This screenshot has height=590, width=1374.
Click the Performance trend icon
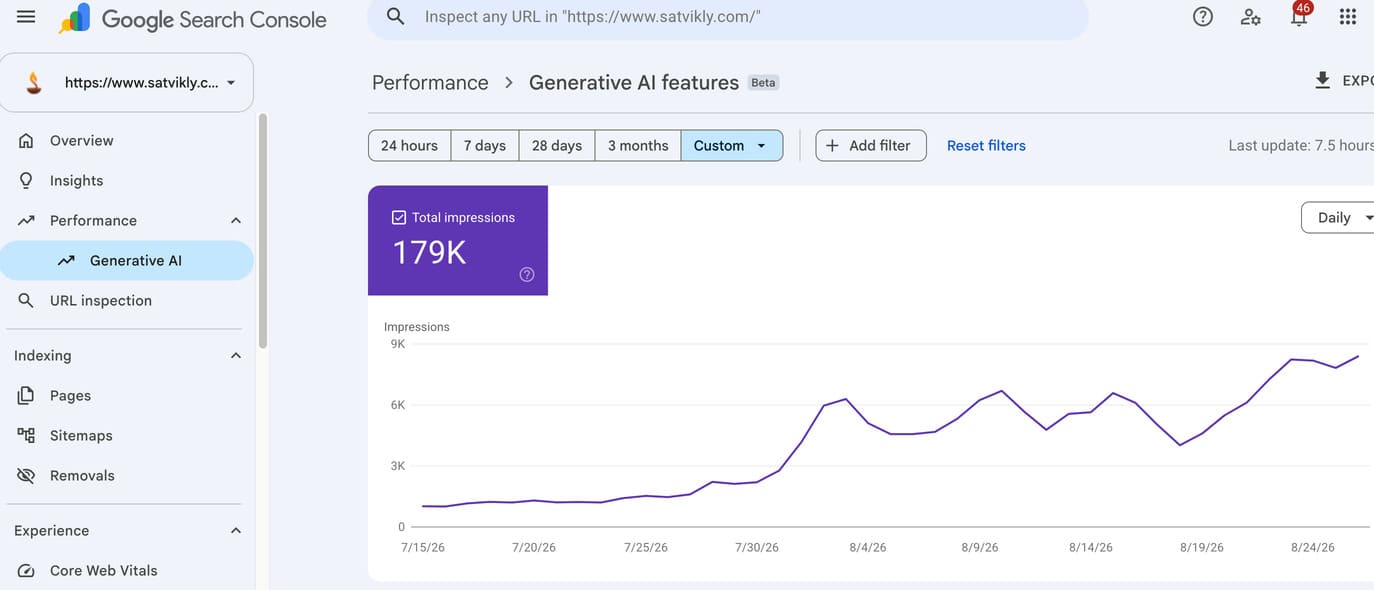(27, 220)
